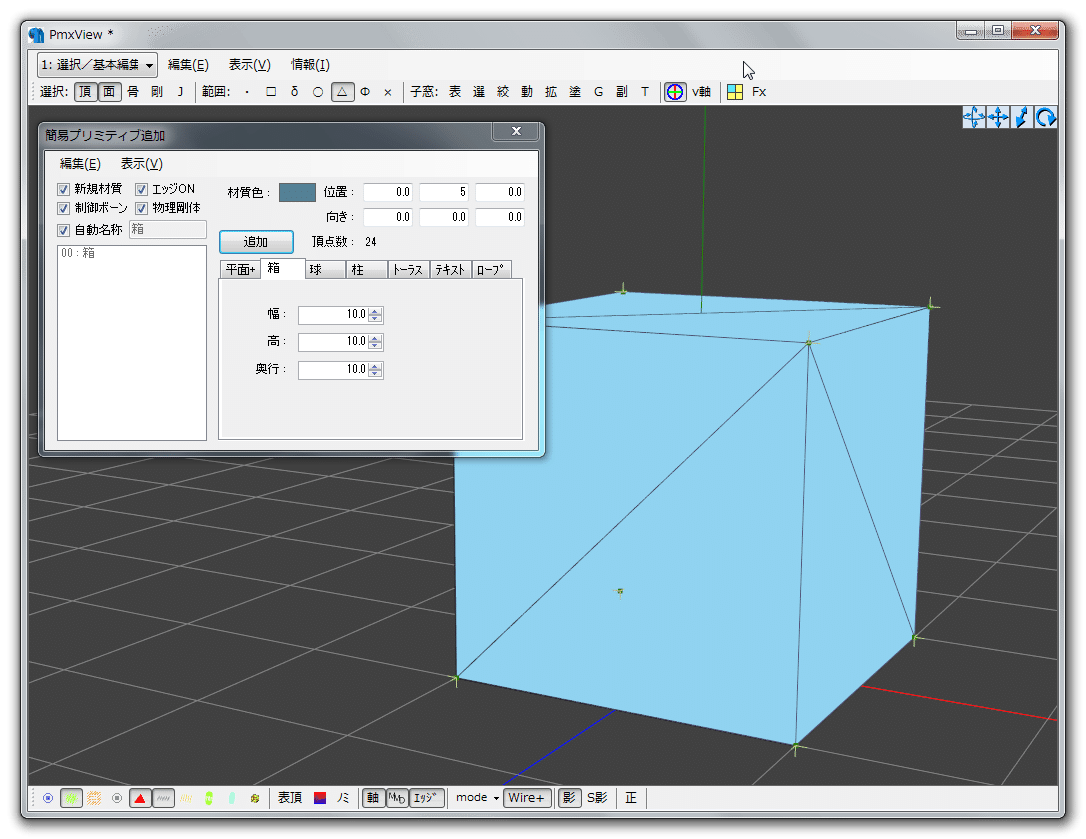Click the Wire+ button

tap(527, 798)
